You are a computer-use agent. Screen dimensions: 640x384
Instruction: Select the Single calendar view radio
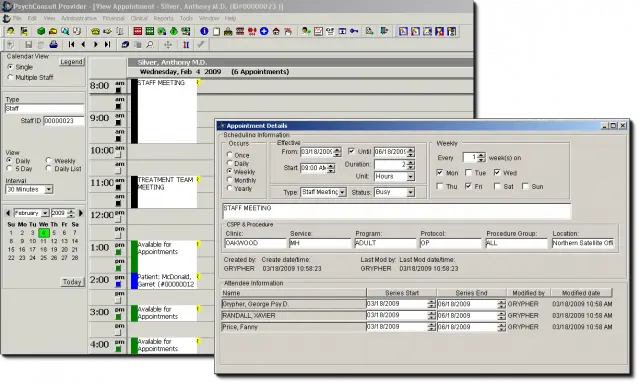point(11,67)
